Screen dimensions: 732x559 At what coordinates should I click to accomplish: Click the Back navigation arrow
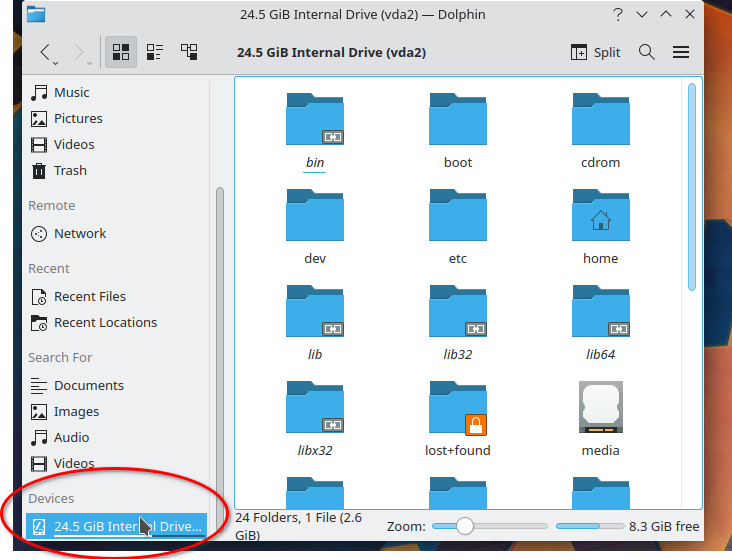coord(45,52)
